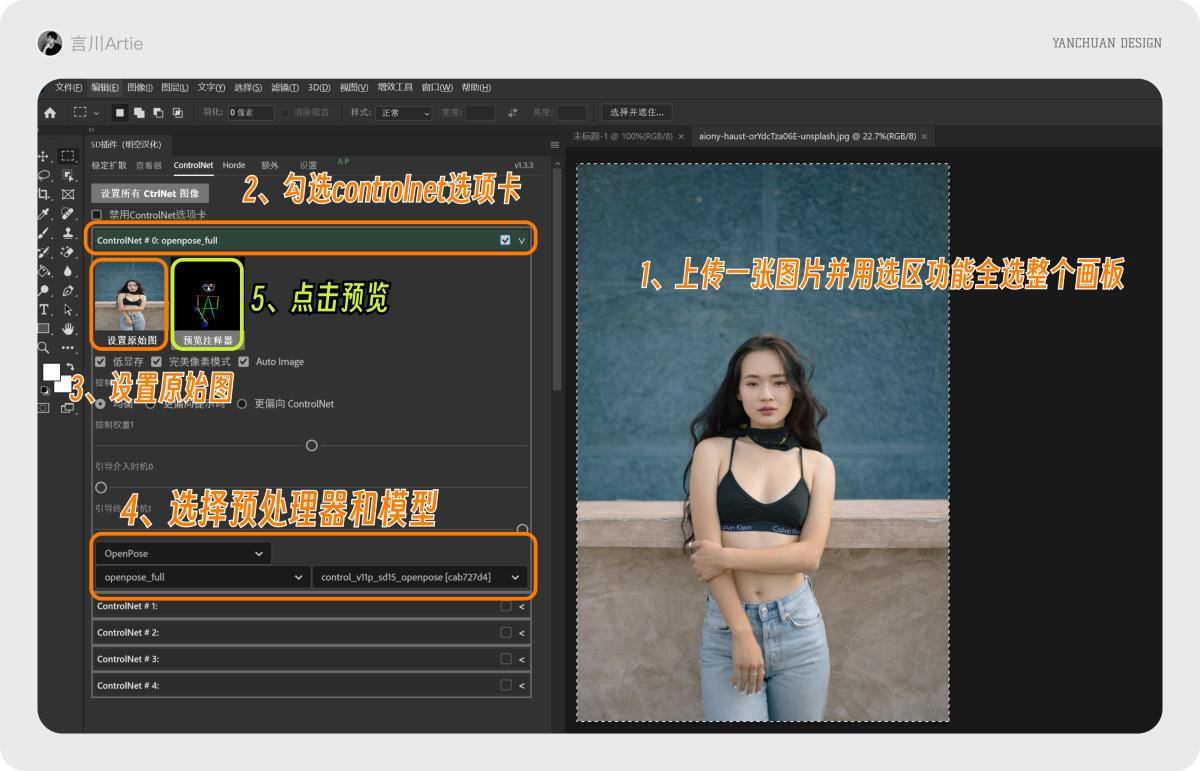Click the 设置所有 CtrlNet 图像 button

pyautogui.click(x=150, y=193)
